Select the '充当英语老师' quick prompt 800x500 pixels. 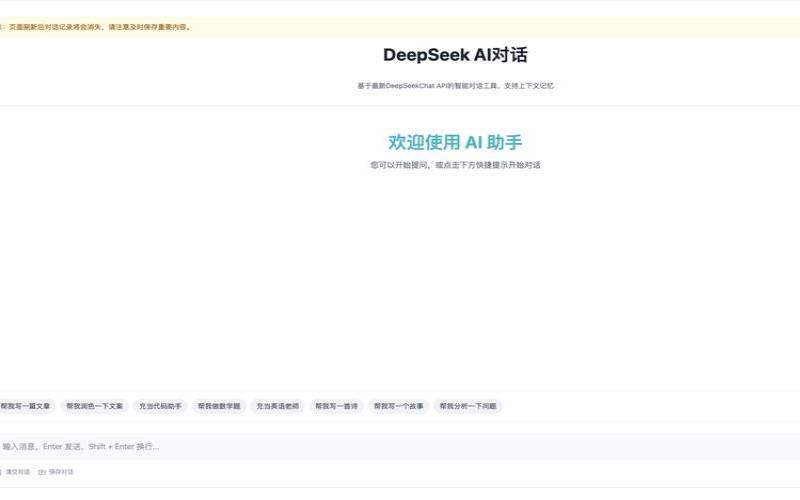[278, 406]
